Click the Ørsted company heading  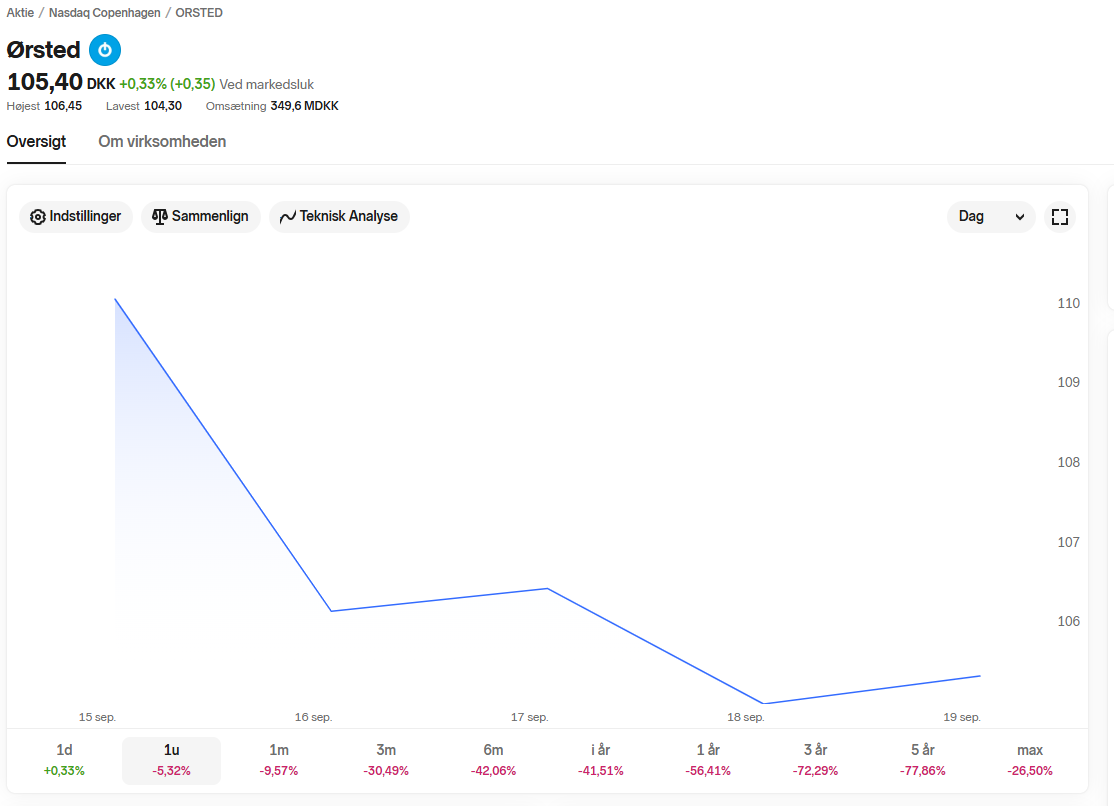coord(43,50)
